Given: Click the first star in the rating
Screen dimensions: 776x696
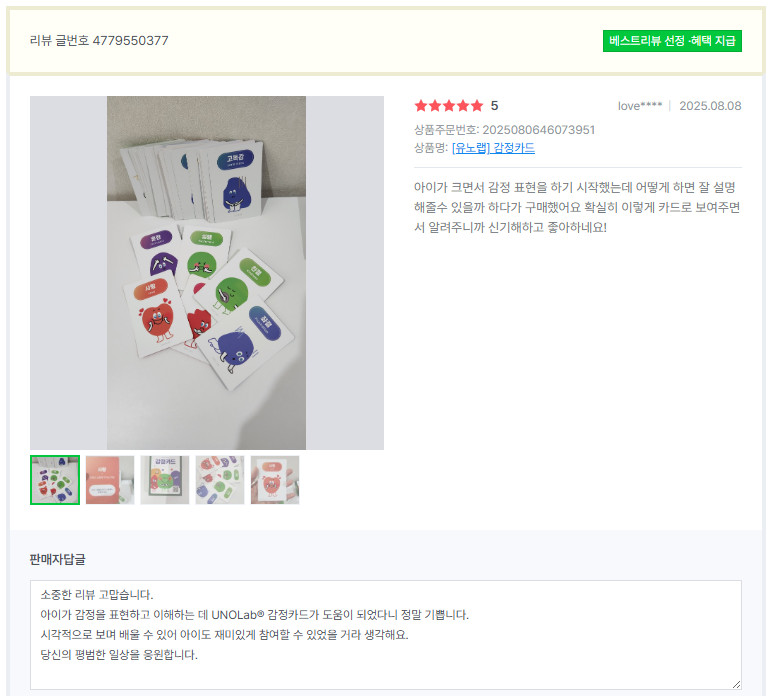Looking at the screenshot, I should pos(421,106).
